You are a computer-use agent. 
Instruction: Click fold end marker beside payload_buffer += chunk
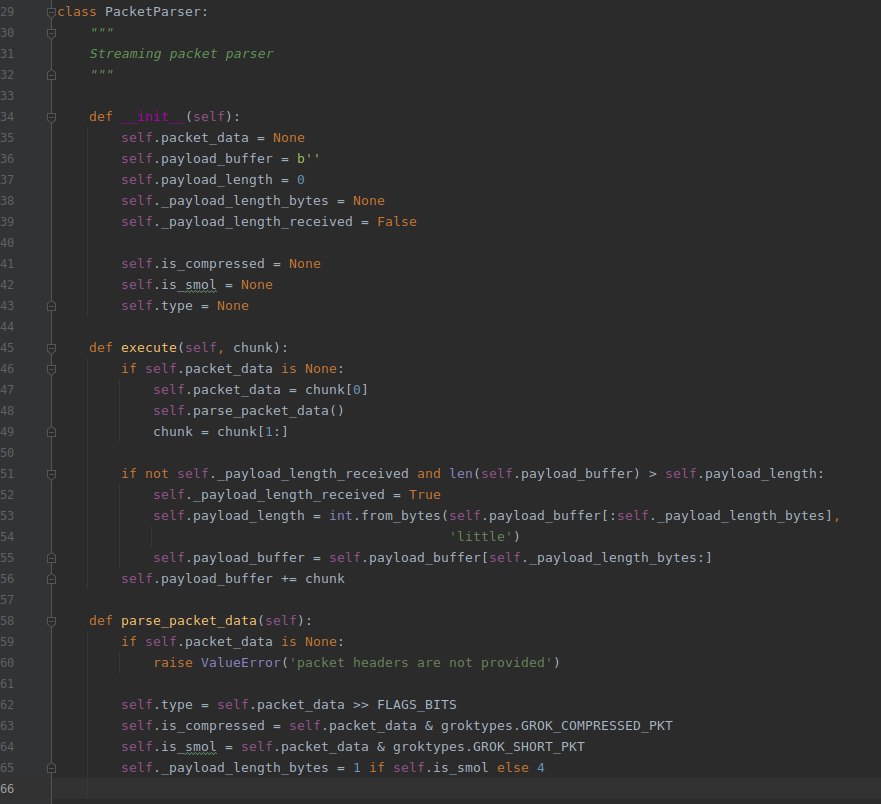pos(51,579)
